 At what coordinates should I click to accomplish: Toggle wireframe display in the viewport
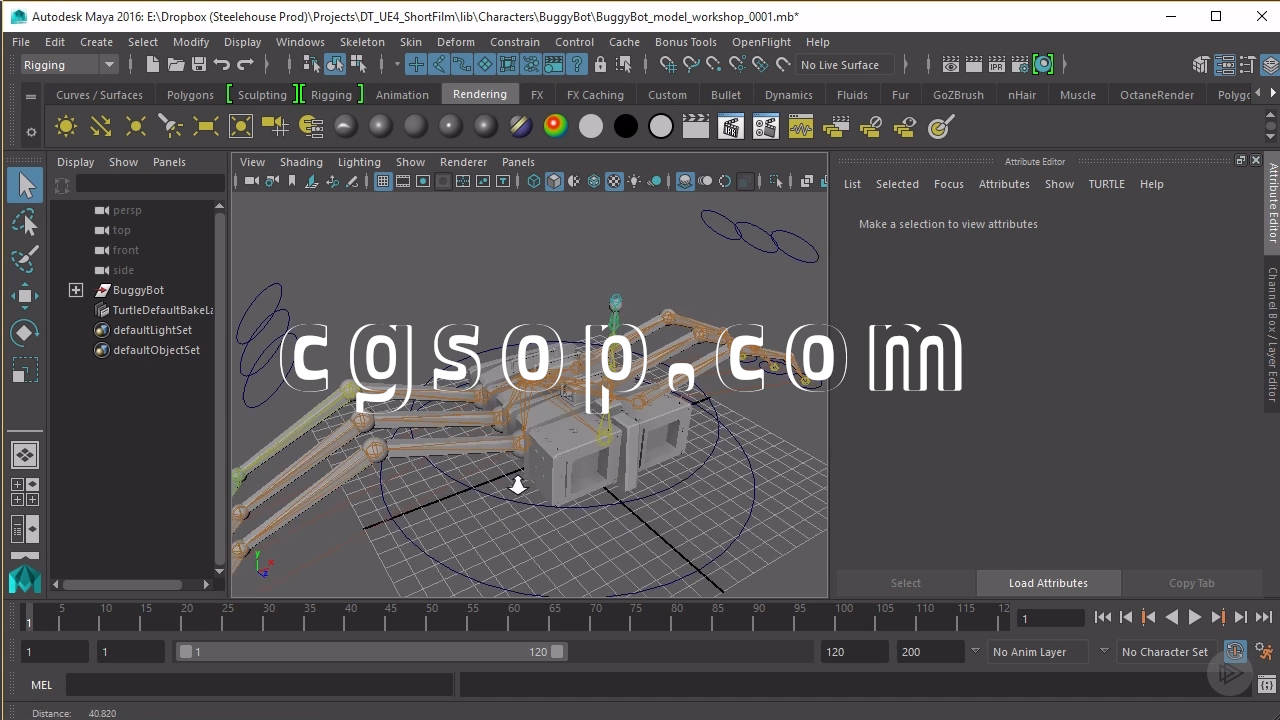[534, 182]
